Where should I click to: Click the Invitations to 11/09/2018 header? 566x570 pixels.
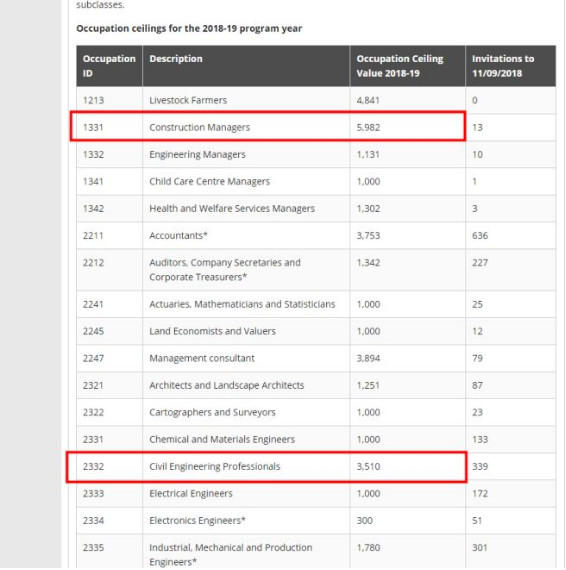[510, 66]
